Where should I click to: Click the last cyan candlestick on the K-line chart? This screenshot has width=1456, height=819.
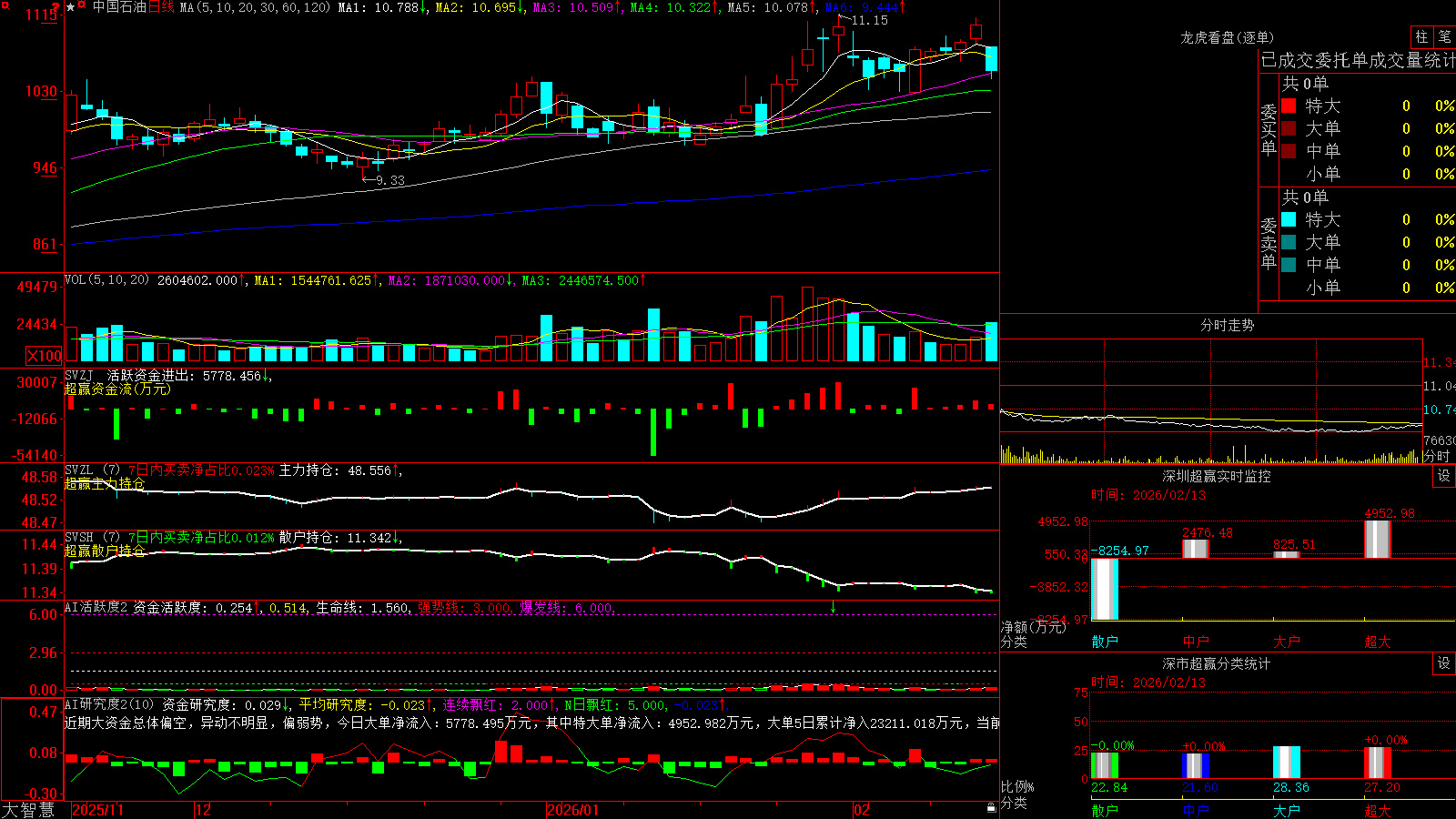[992, 59]
